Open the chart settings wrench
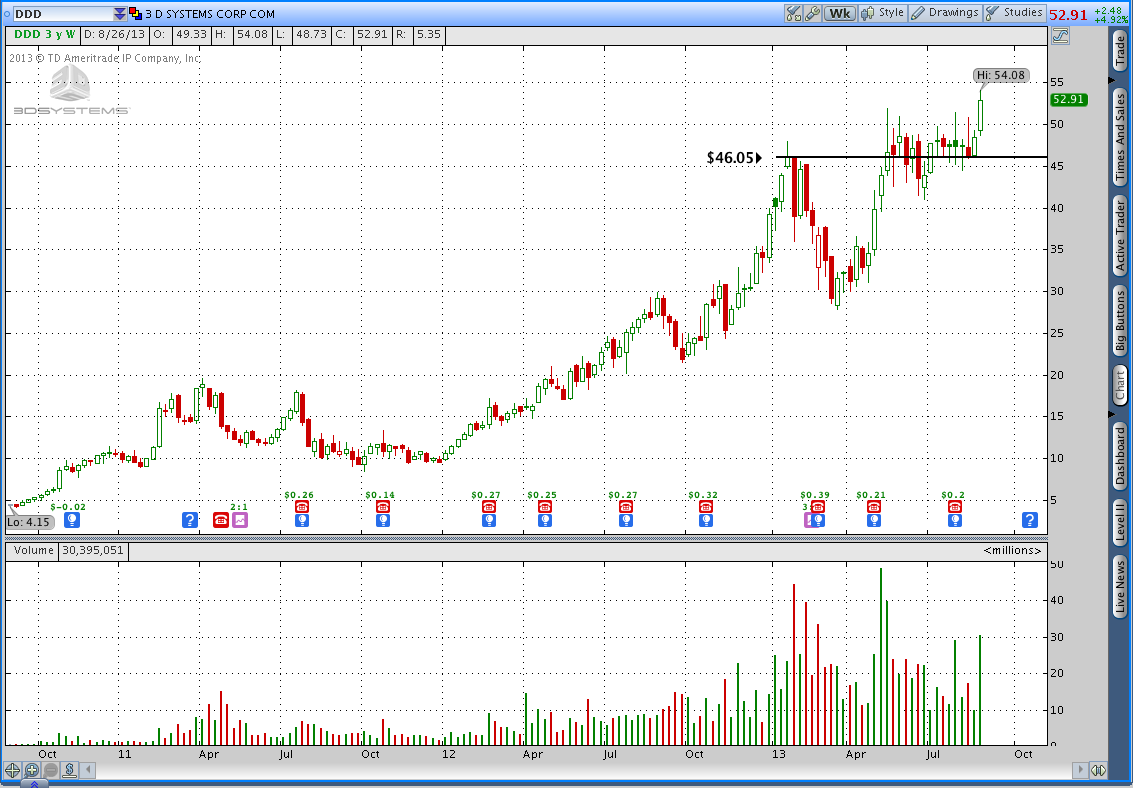The height and width of the screenshot is (788, 1133). 813,13
